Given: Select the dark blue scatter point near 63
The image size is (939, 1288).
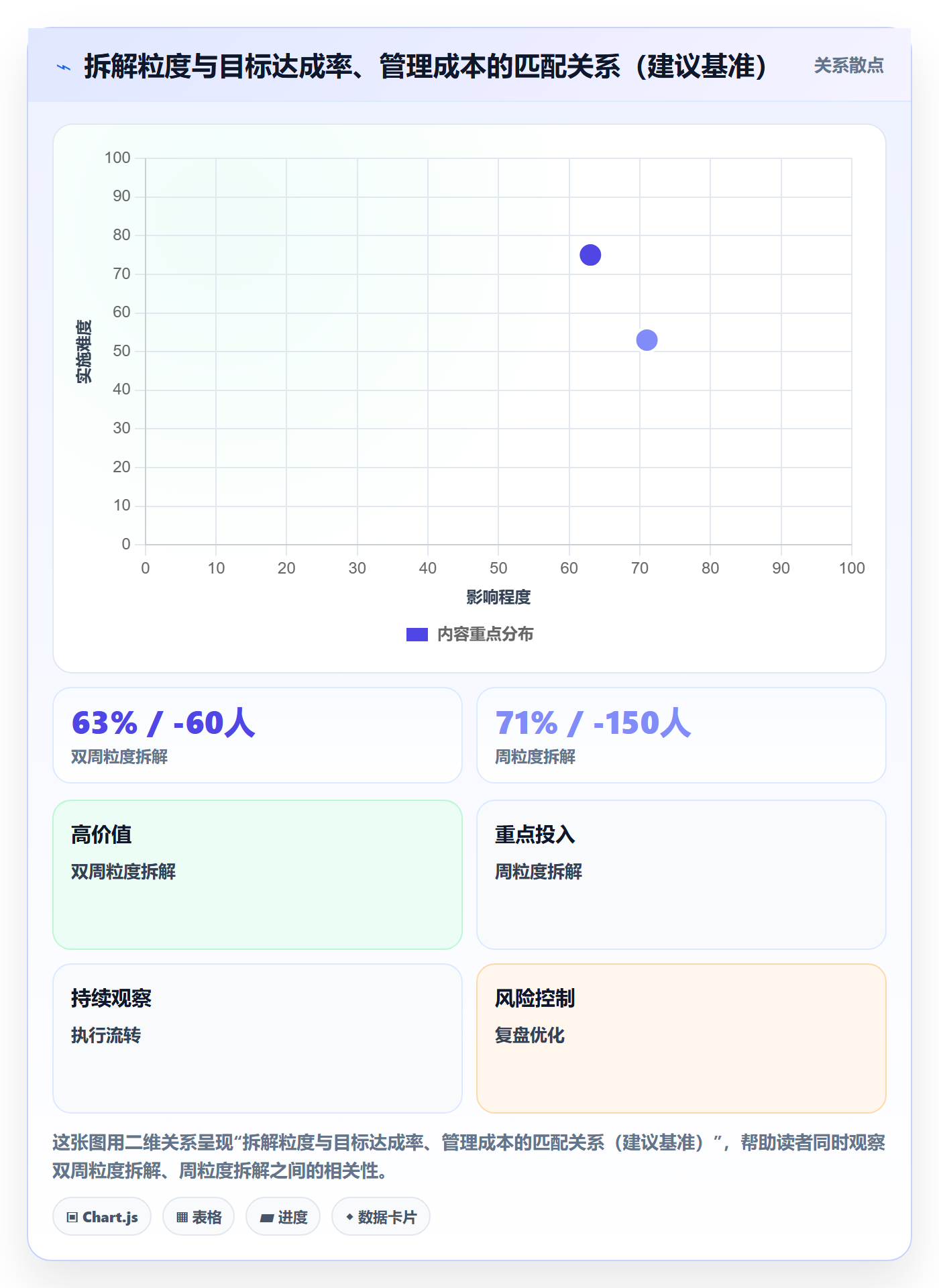Looking at the screenshot, I should pos(590,255).
